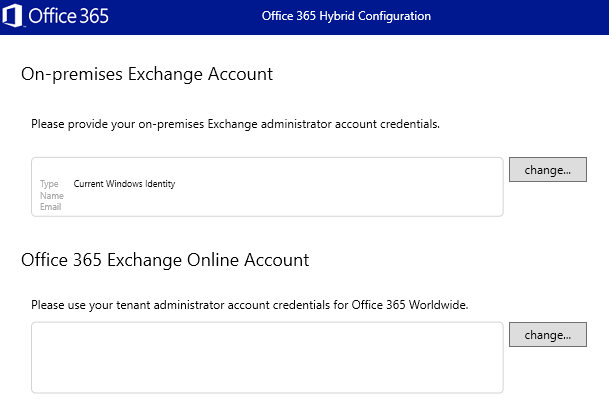The width and height of the screenshot is (609, 400).
Task: Select the empty Exchange Online credentials box
Action: pyautogui.click(x=267, y=357)
